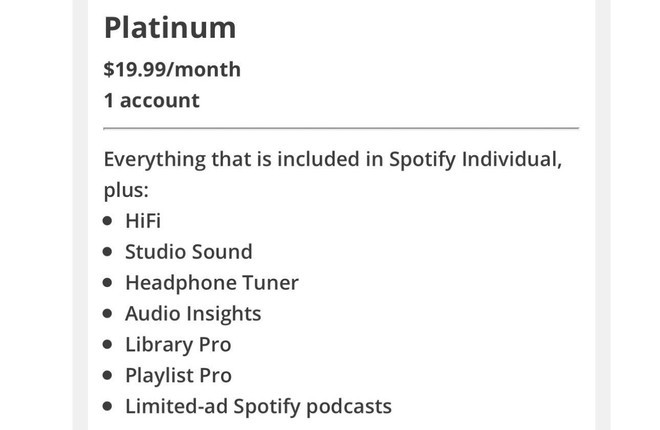The height and width of the screenshot is (430, 660).
Task: Click the horizontal divider below account
Action: [341, 127]
